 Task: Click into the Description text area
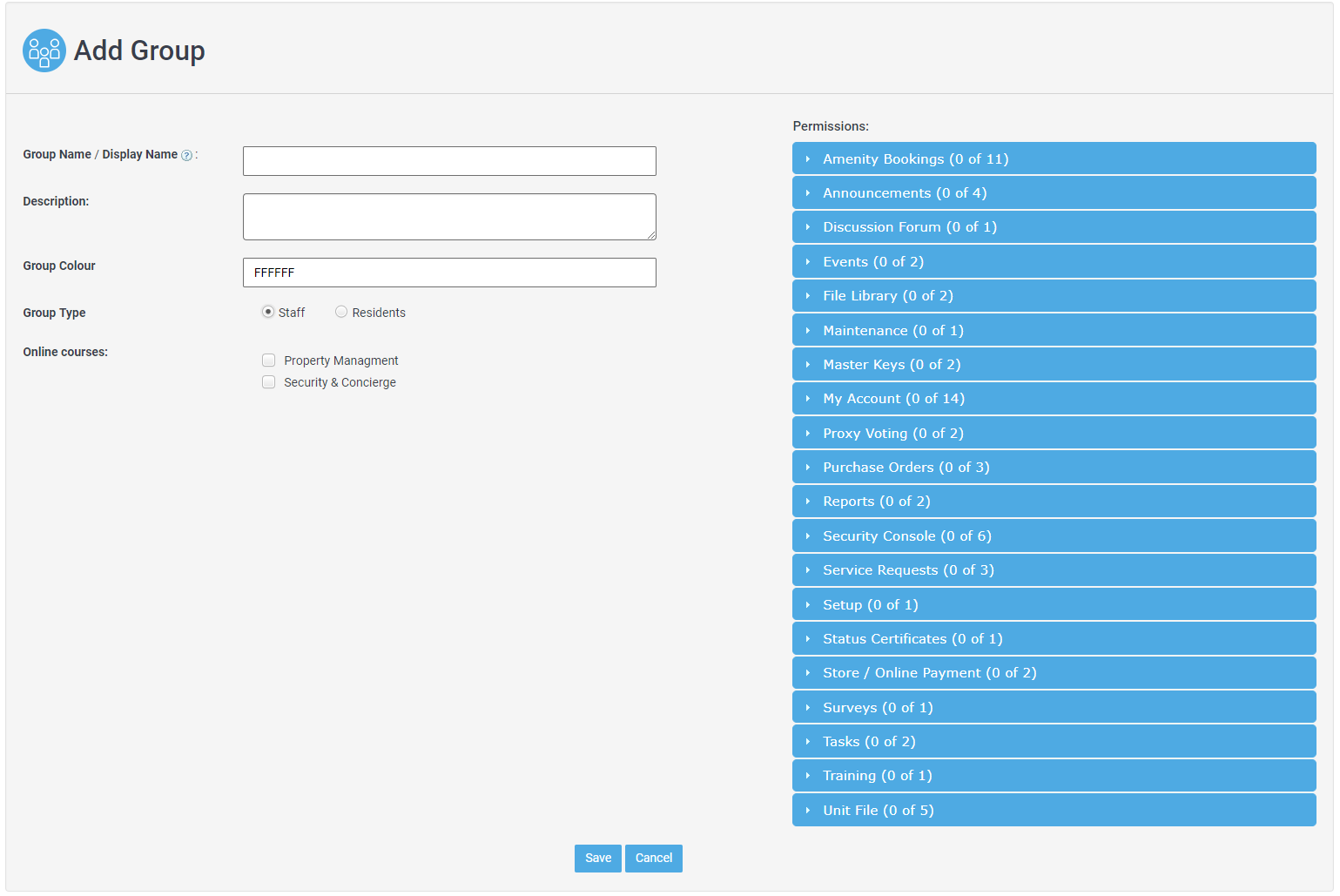(x=449, y=217)
